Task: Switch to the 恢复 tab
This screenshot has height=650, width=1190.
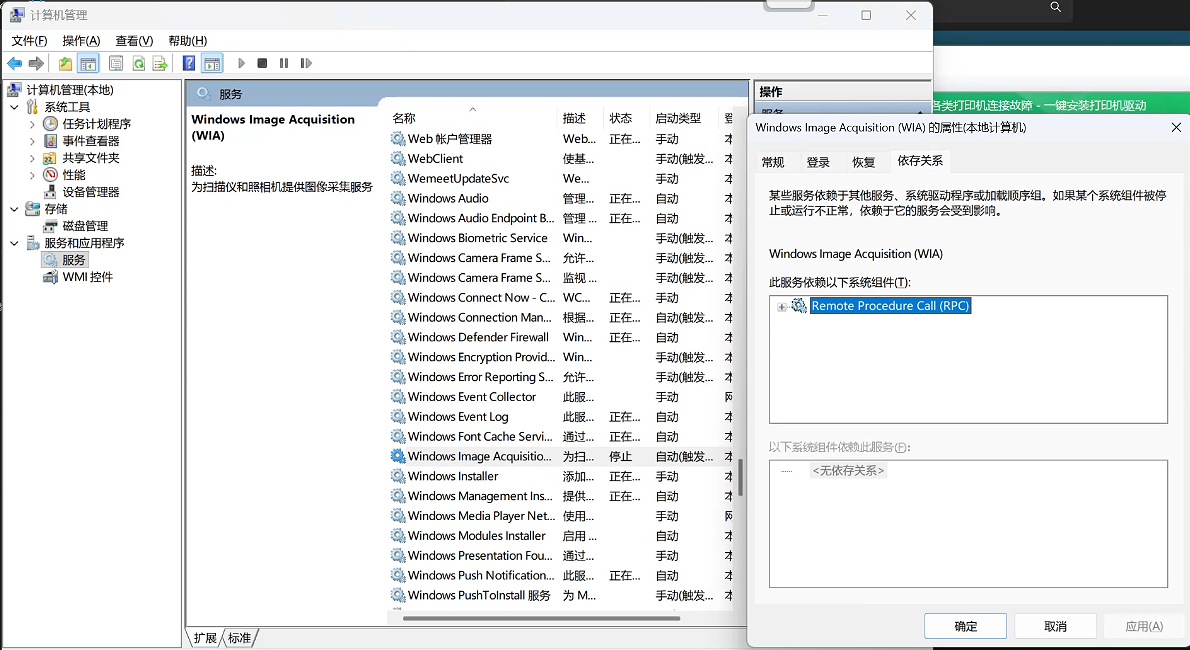Action: [x=865, y=161]
